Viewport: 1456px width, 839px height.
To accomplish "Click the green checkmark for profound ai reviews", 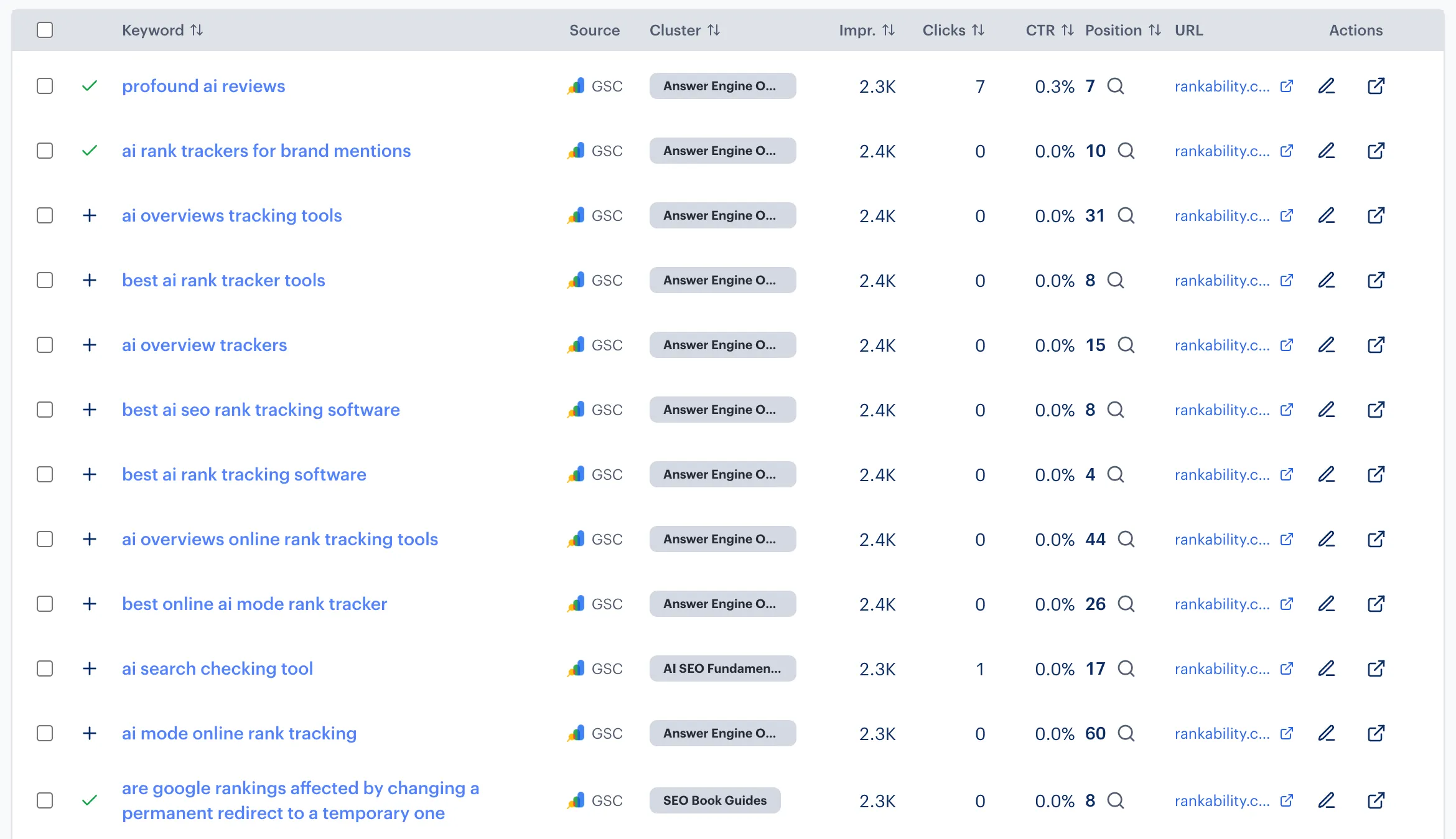I will pyautogui.click(x=90, y=86).
